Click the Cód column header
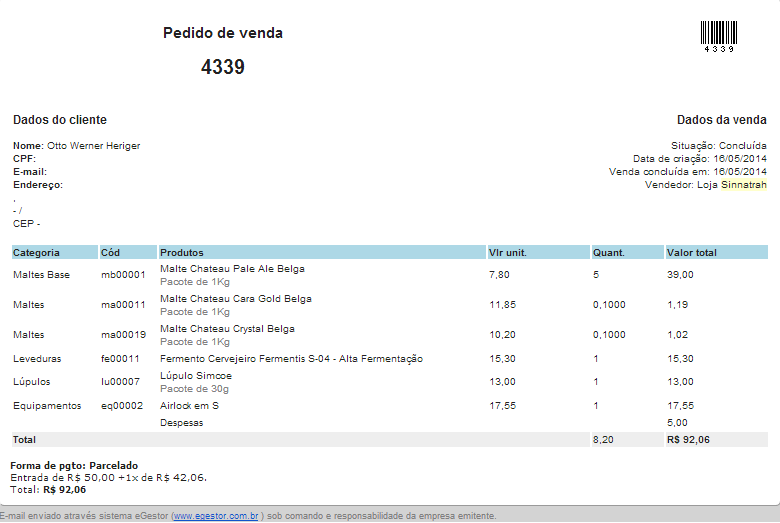 click(x=128, y=252)
